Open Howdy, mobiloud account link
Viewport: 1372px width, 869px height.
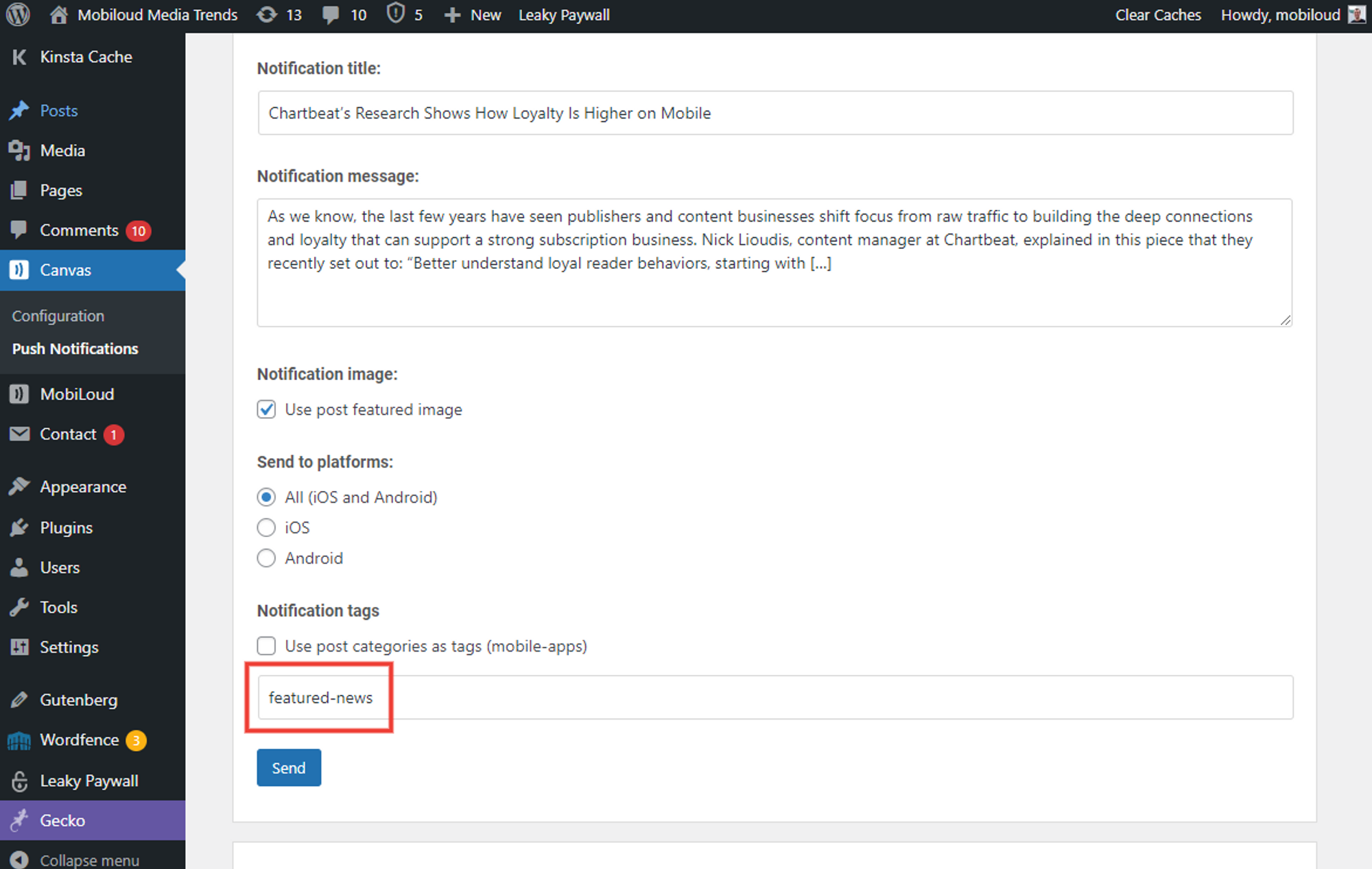(1280, 15)
